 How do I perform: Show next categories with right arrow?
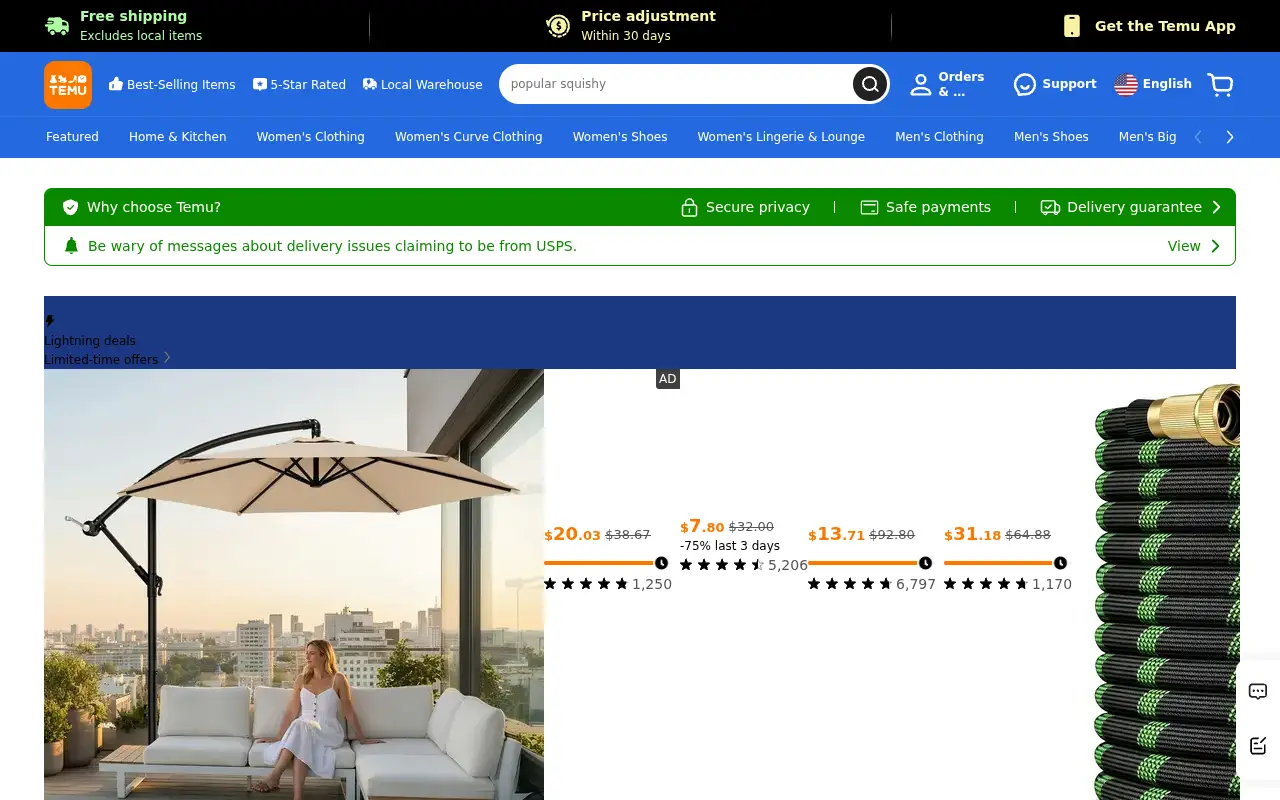(1230, 137)
